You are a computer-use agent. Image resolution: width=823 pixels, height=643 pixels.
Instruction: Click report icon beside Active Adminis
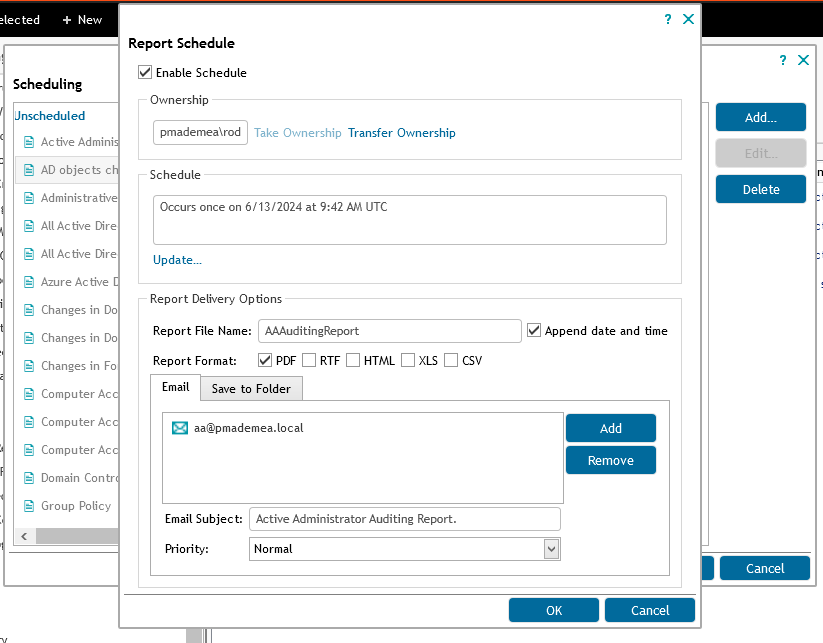29,142
